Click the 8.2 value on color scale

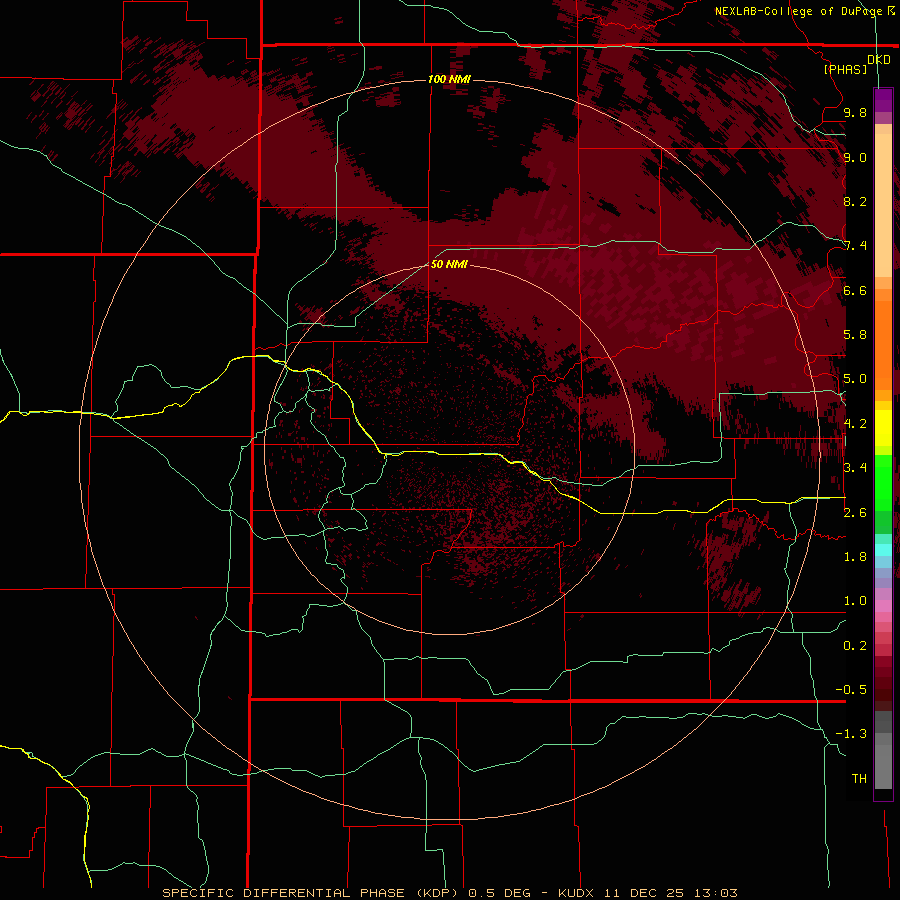(x=855, y=201)
